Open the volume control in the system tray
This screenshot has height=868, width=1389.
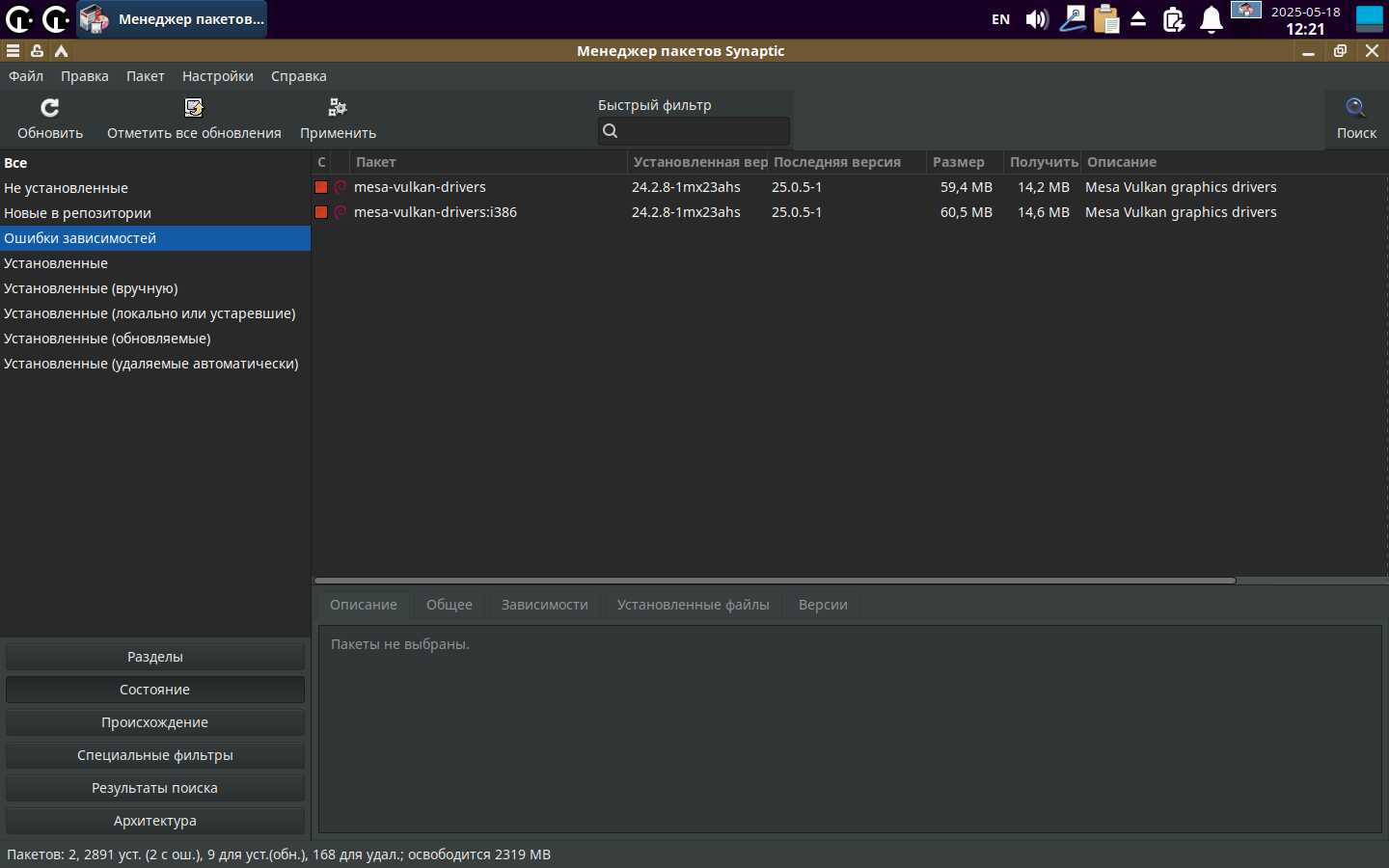click(1037, 19)
